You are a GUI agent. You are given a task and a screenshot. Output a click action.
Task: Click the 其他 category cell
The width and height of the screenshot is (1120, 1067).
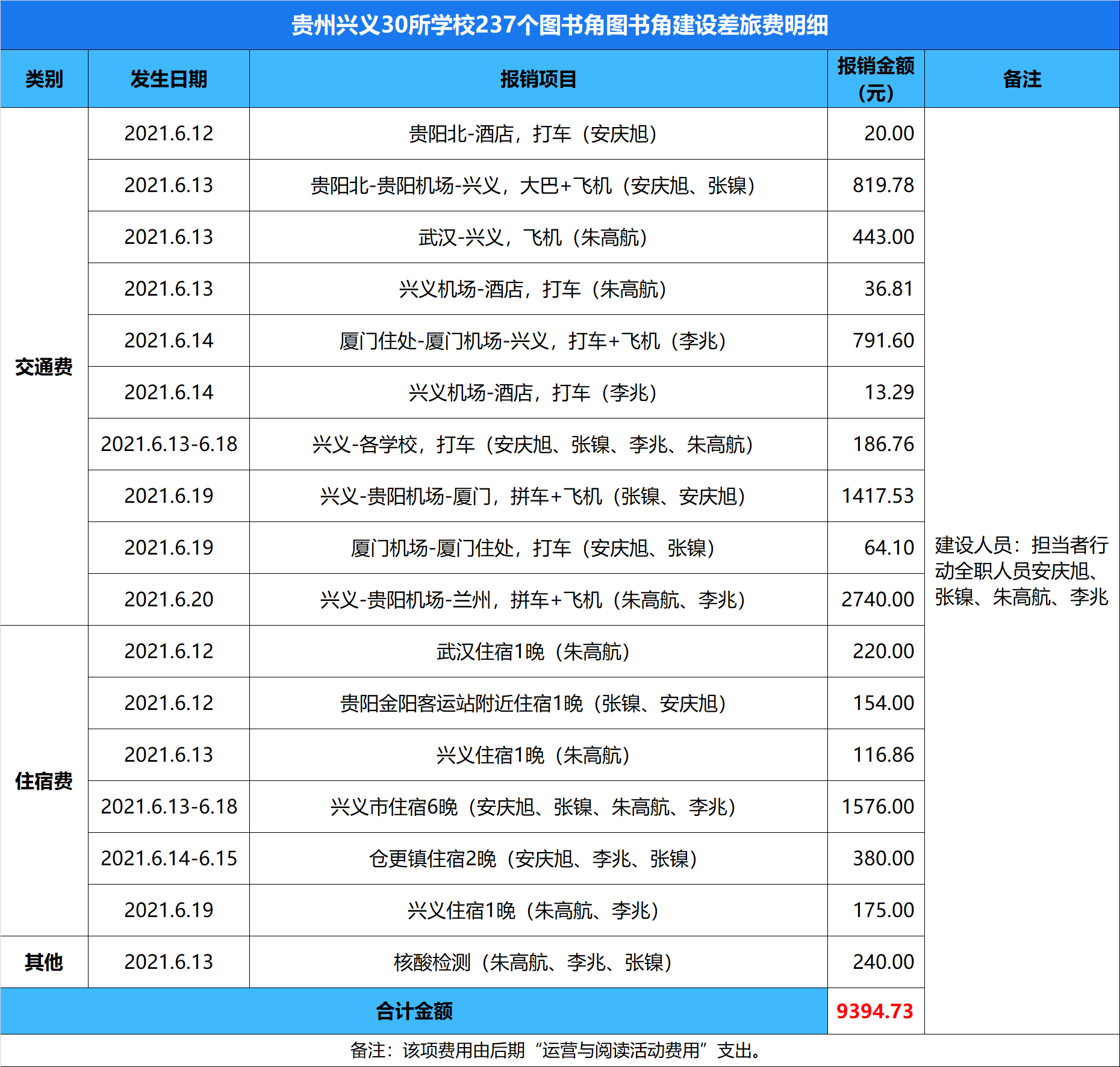coord(44,962)
